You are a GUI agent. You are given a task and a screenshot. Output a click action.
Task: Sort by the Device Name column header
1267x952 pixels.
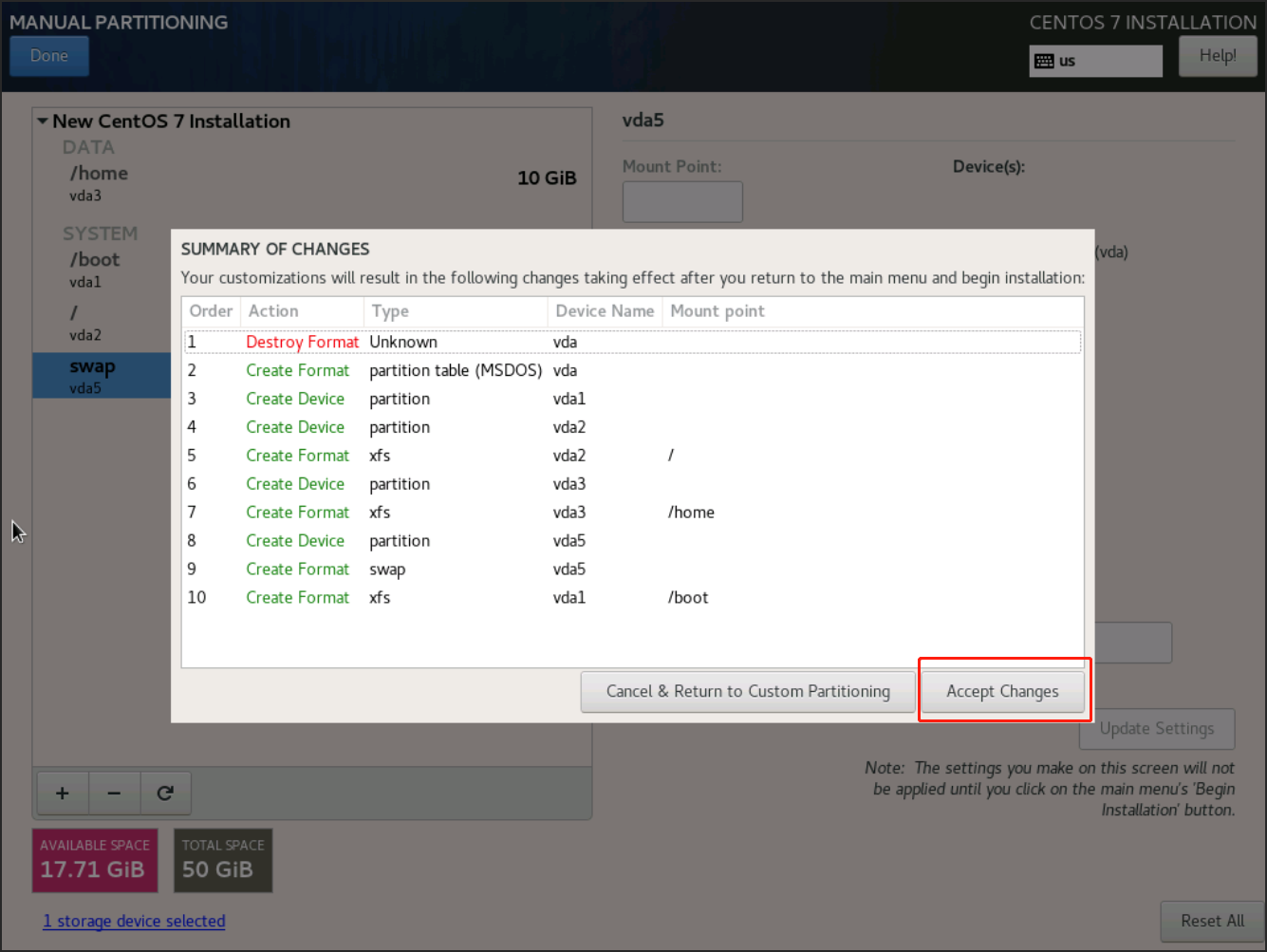pyautogui.click(x=604, y=311)
